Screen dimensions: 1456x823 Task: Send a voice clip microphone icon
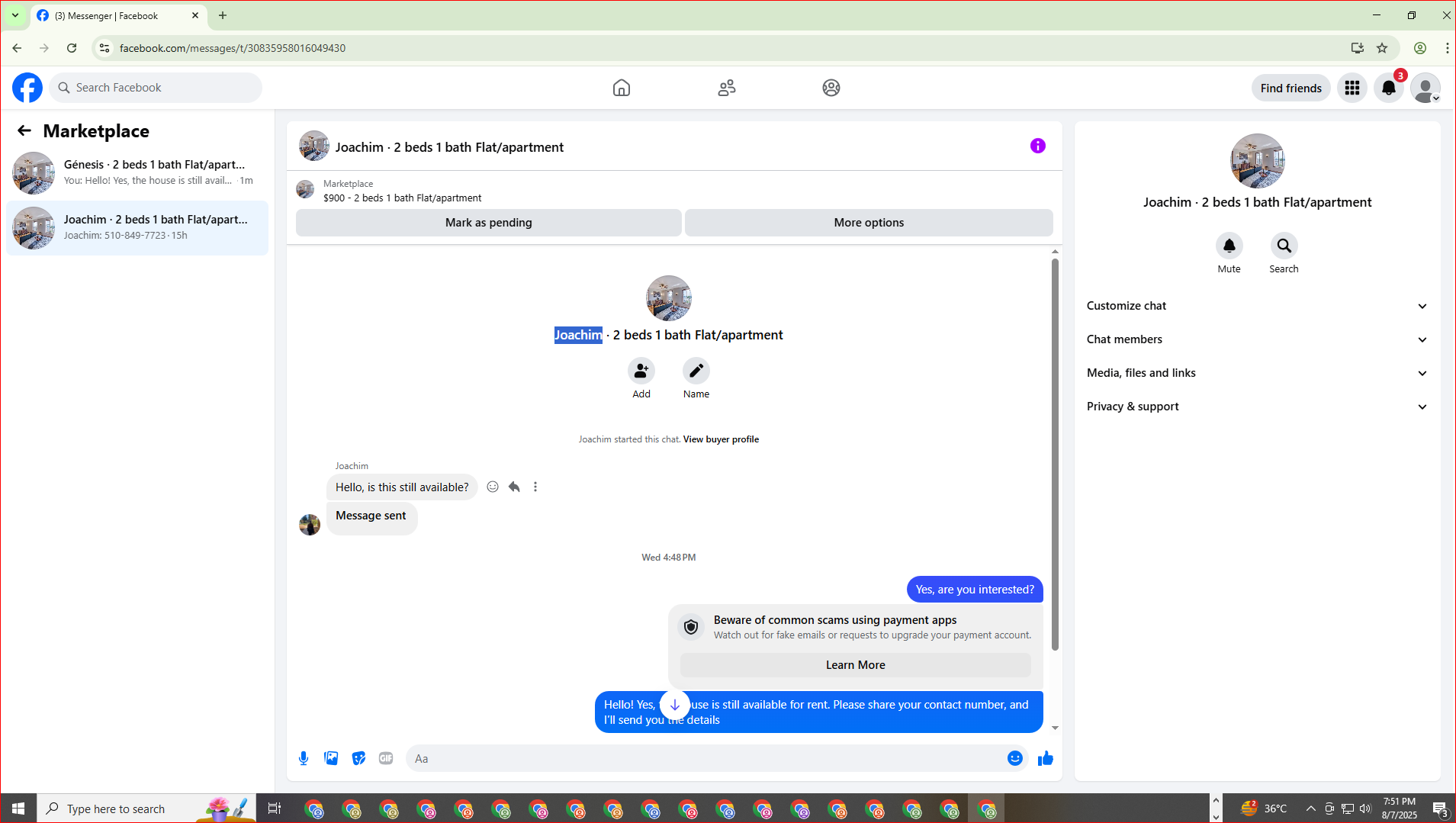[x=304, y=758]
